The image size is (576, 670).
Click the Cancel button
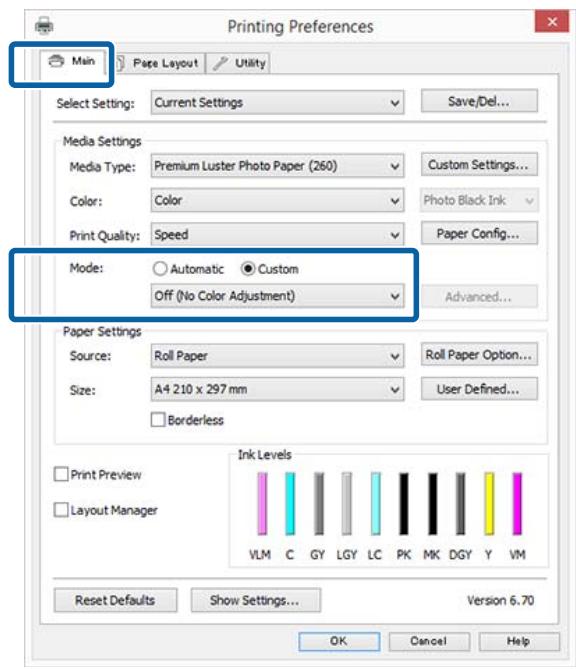pyautogui.click(x=429, y=641)
